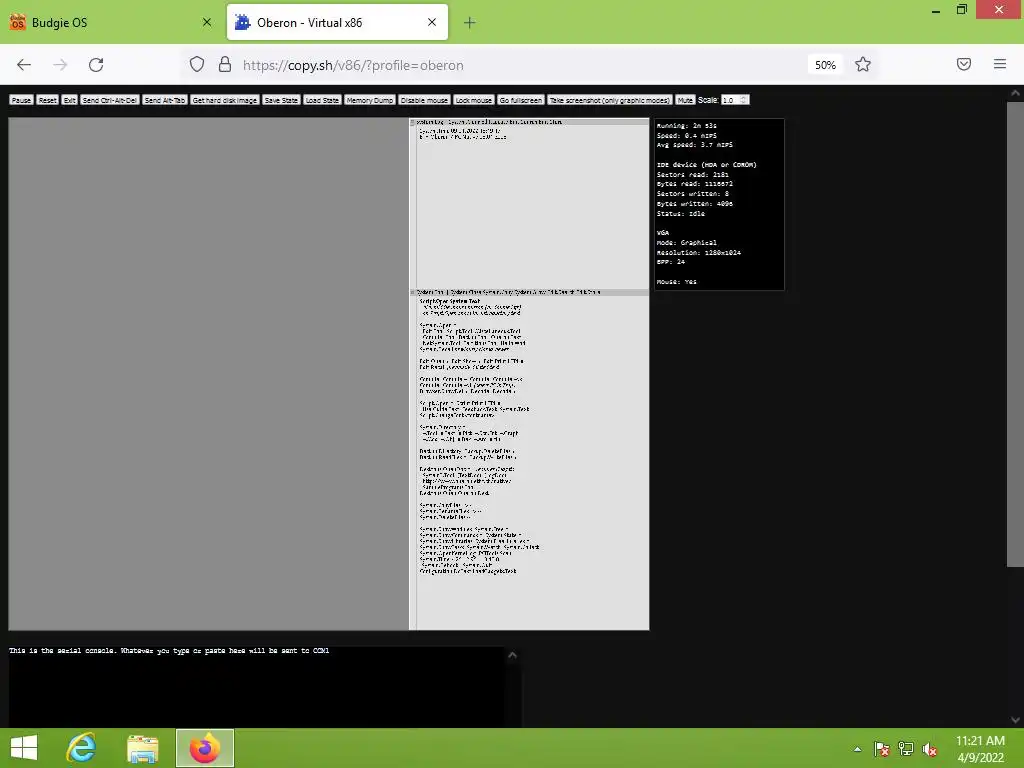Click the Scale stepper arrows
This screenshot has height=768, width=1024.
744,100
